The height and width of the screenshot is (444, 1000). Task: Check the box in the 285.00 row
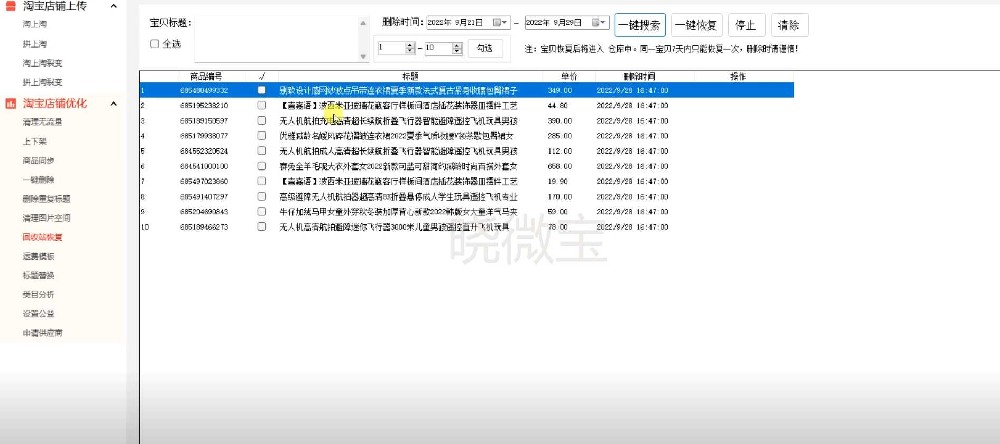tap(261, 136)
